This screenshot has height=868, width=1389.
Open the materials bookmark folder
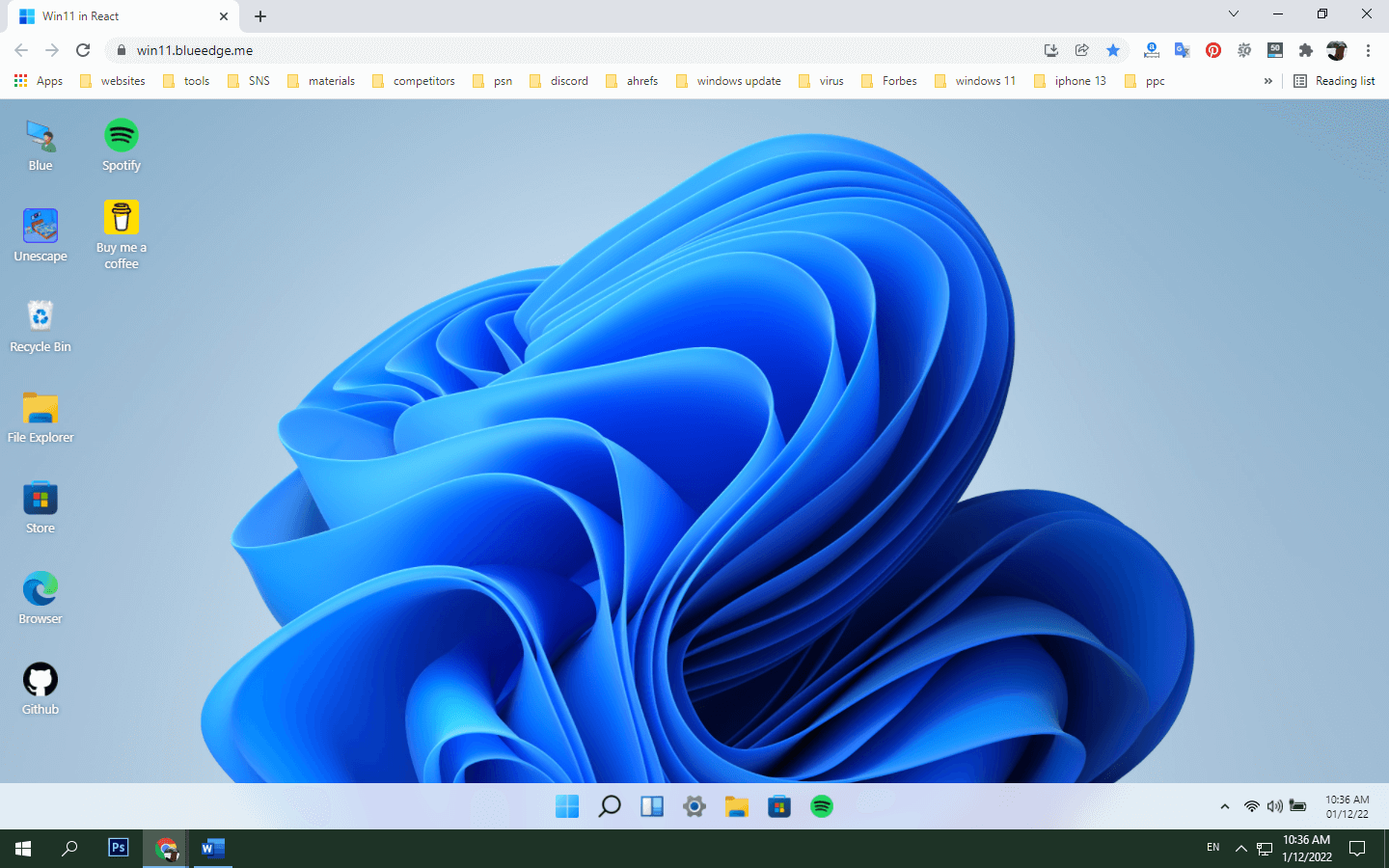321,81
